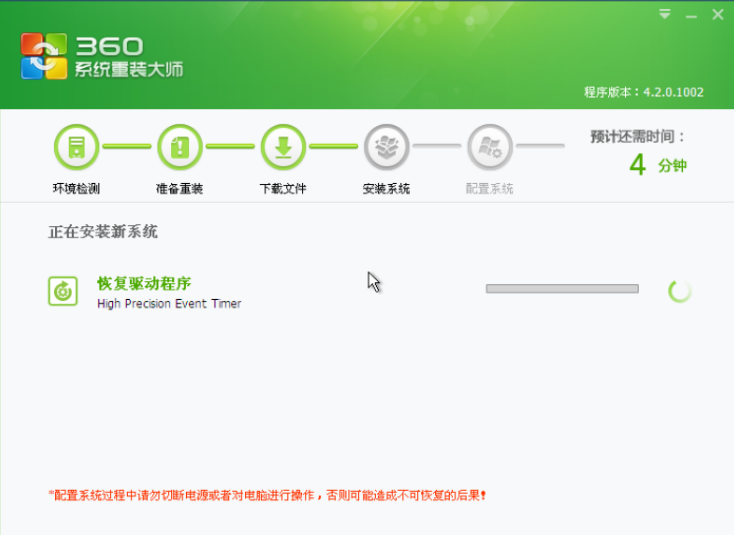
Task: Click the 程序版本 4.2.0.1002 text
Action: (x=644, y=92)
